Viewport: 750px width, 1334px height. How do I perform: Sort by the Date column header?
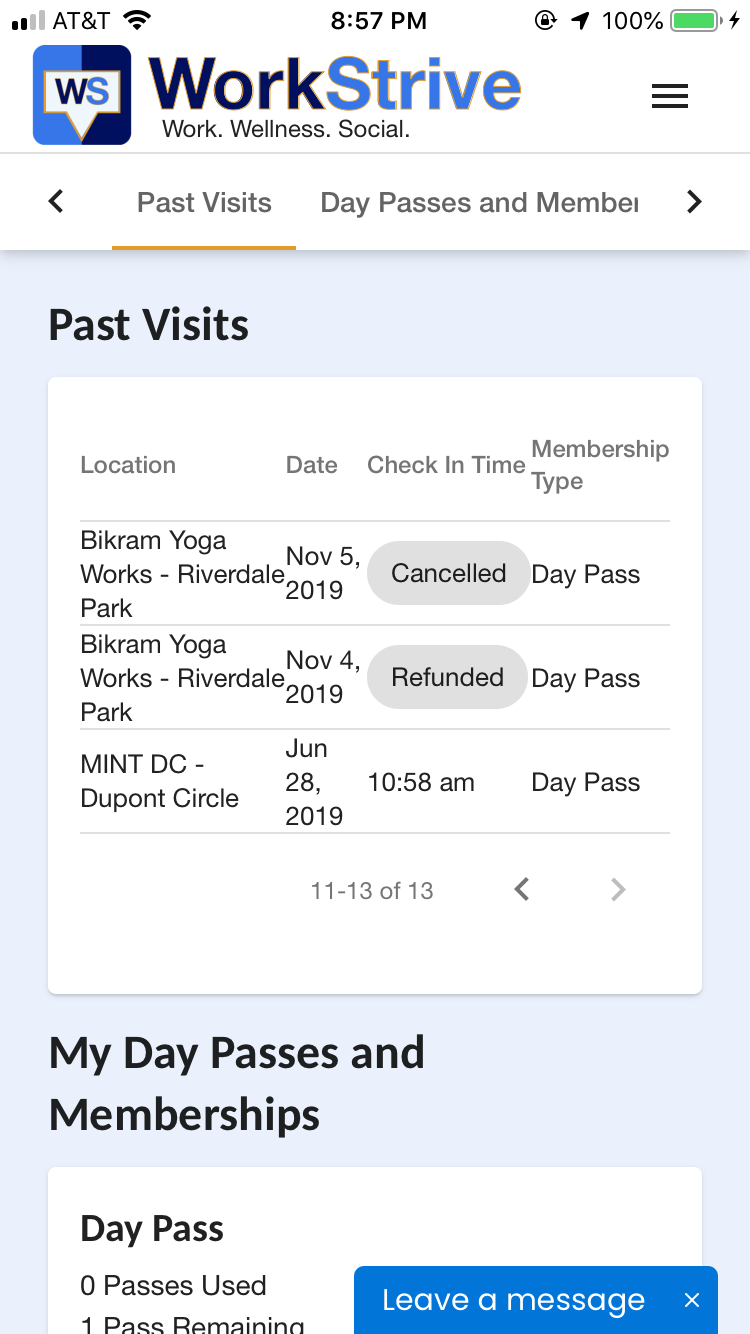point(312,465)
